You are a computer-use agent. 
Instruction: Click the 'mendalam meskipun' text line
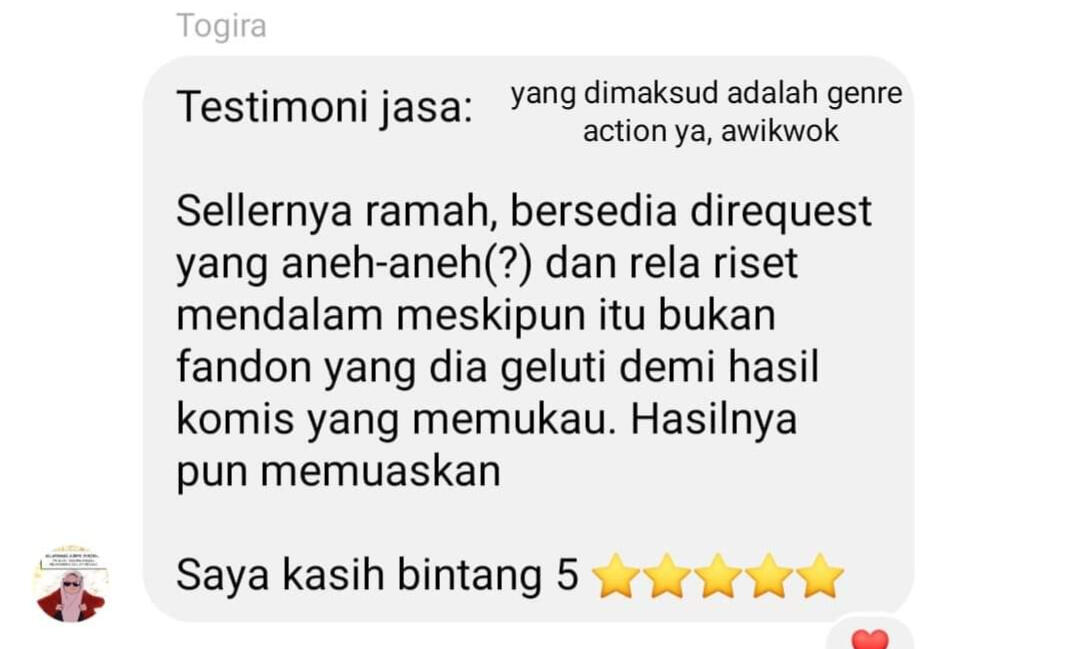[x=381, y=315]
